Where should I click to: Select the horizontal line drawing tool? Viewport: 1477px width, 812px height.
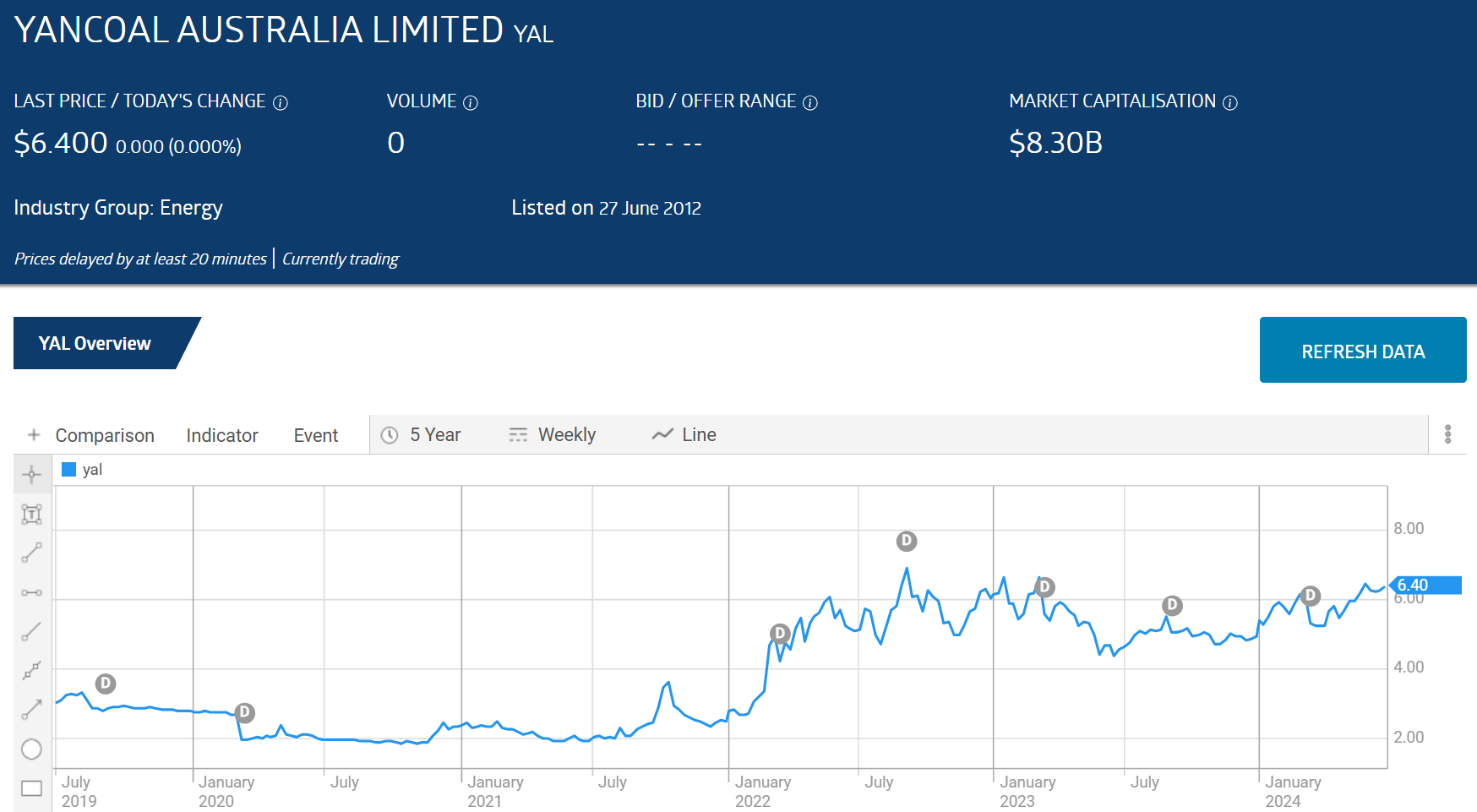point(32,592)
